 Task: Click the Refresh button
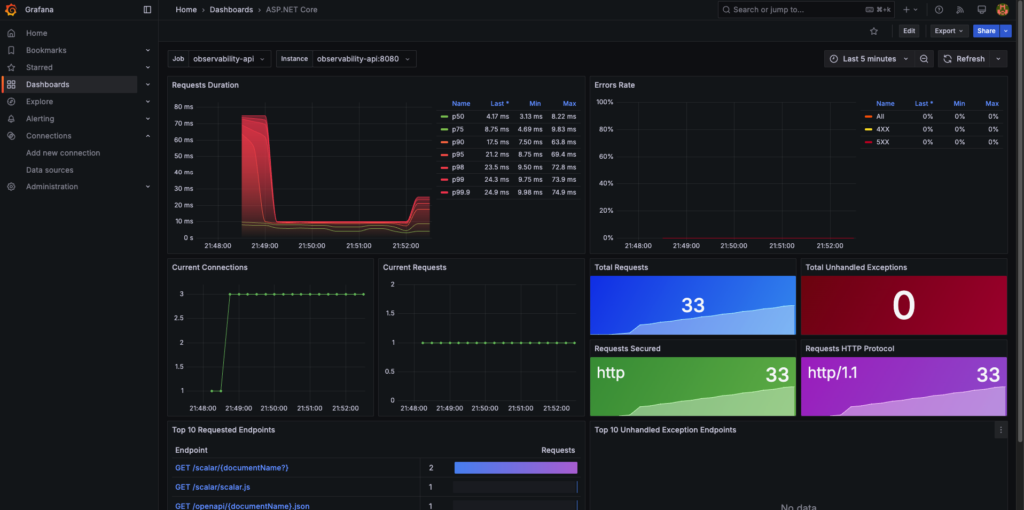[x=964, y=59]
